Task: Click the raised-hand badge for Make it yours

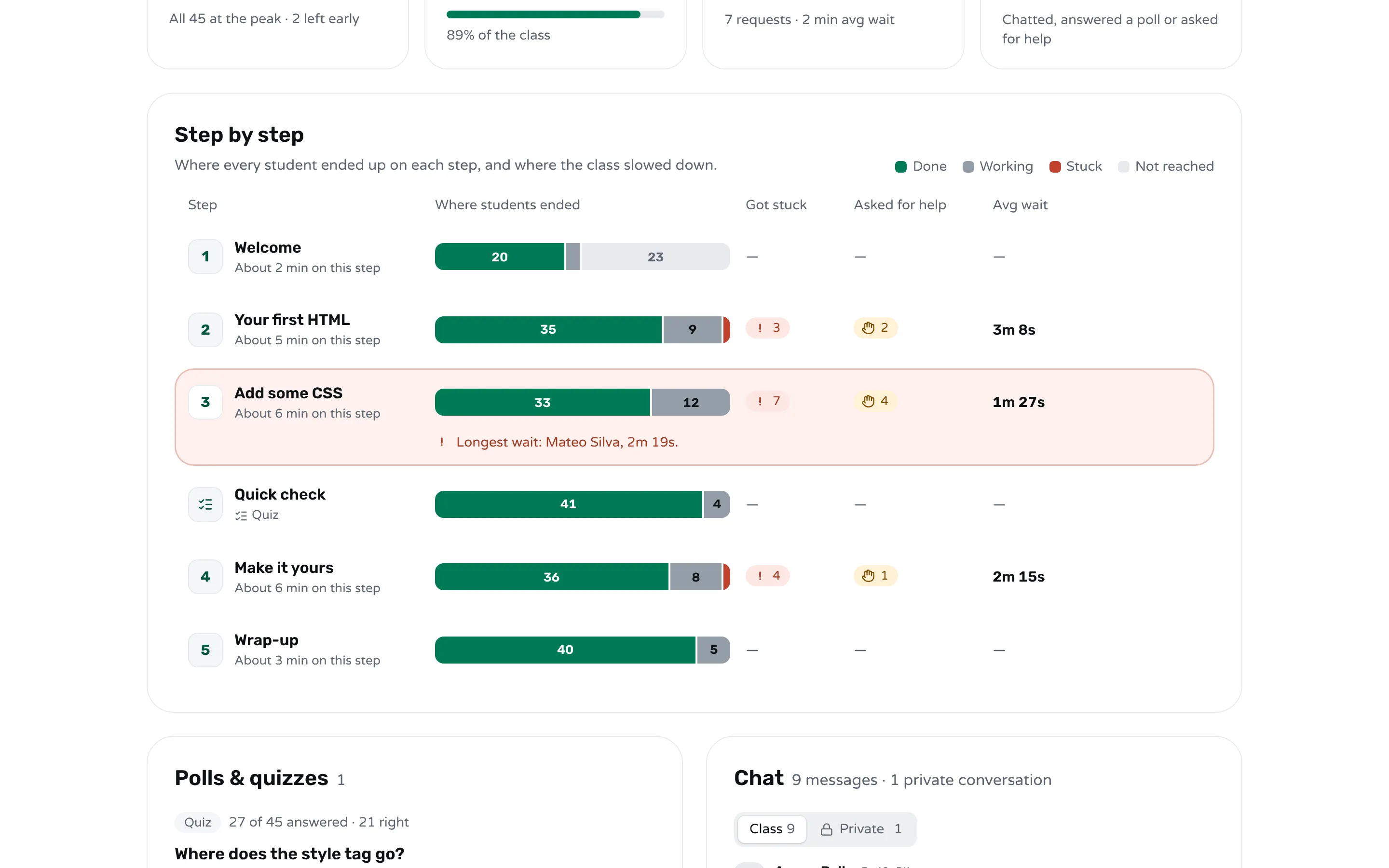Action: 875,575
